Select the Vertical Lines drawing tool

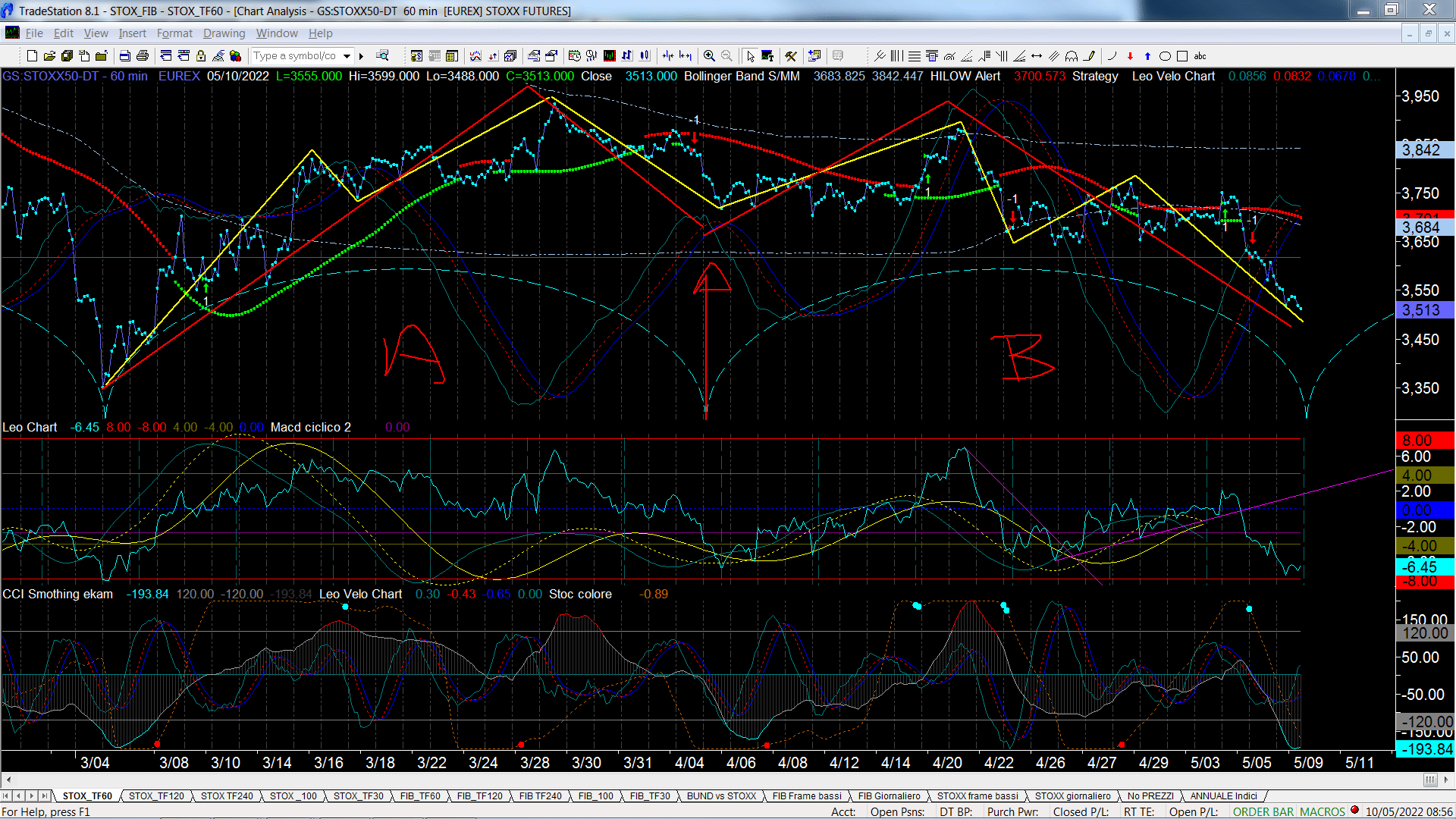pos(897,55)
